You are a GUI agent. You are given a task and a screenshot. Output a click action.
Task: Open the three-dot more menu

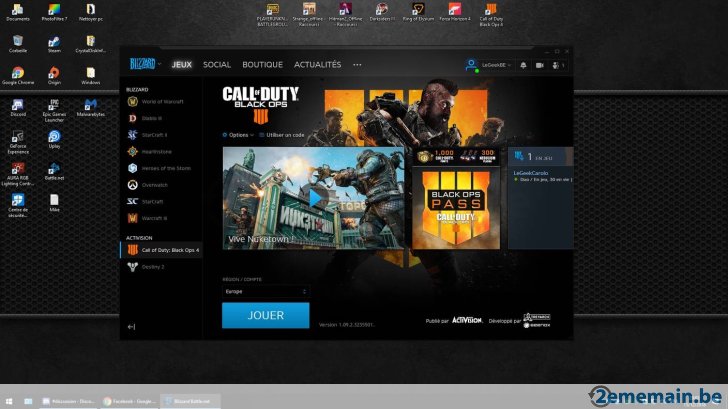tap(357, 65)
